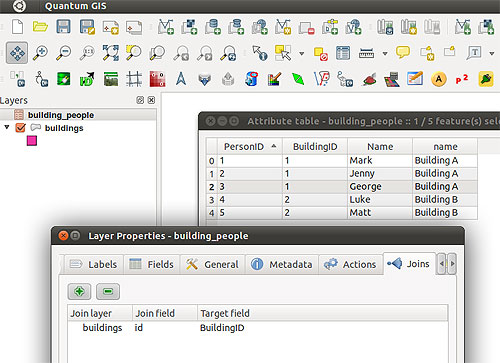Click the green add join button
Viewport: 500px width, 363px height.
coord(79,291)
